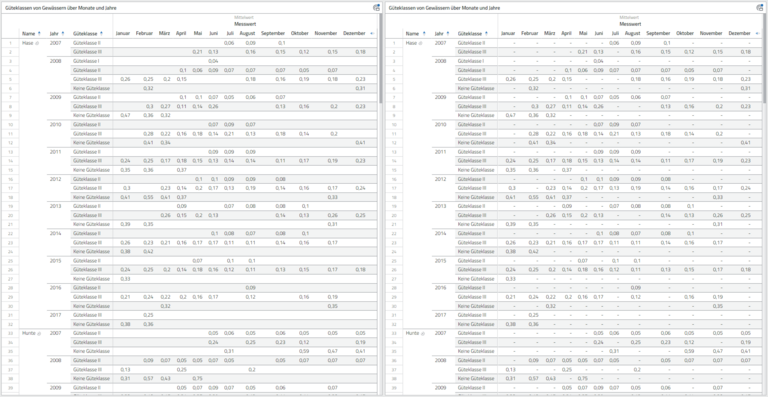Select Oktober column header in right table
This screenshot has height=397, width=768.
pos(685,34)
